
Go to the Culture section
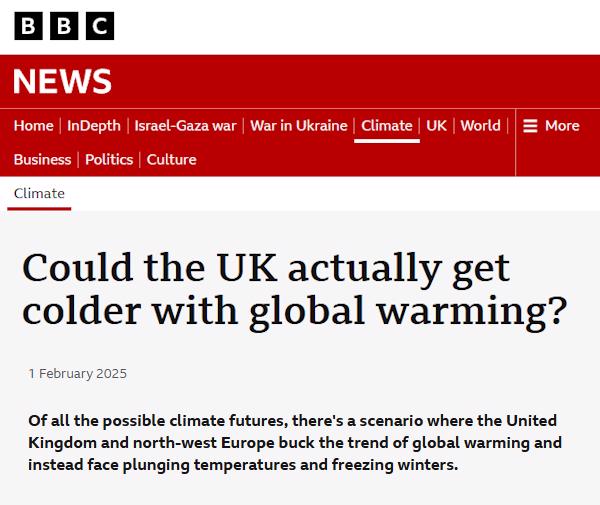pos(171,160)
